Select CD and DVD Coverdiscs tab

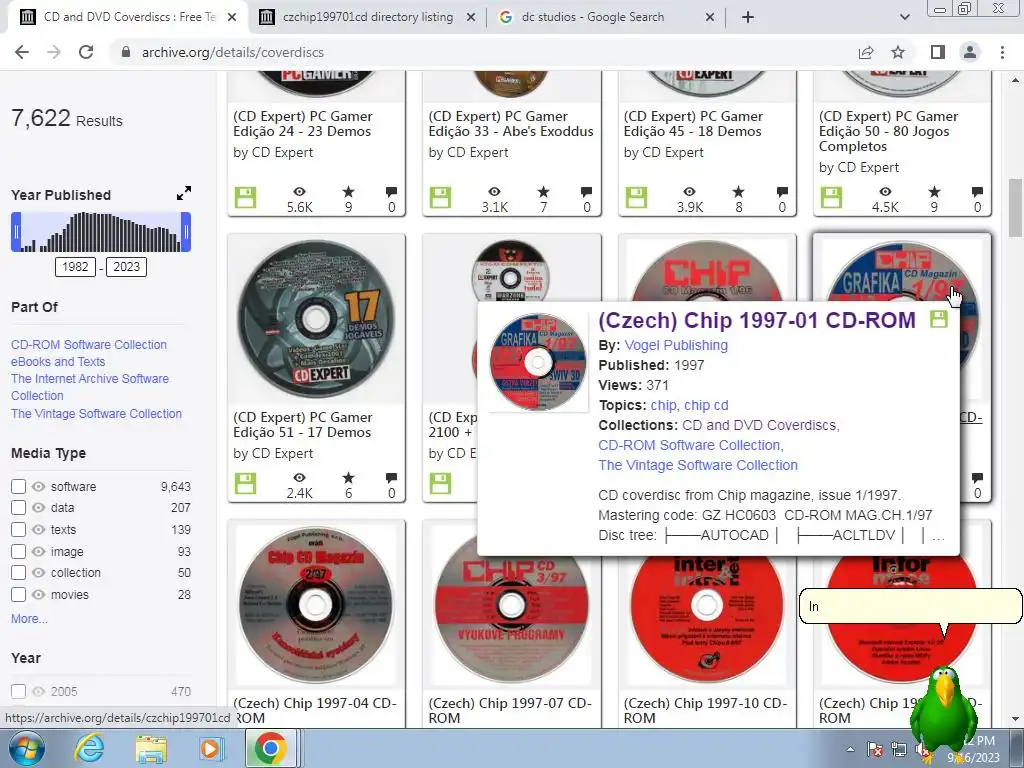(x=128, y=17)
